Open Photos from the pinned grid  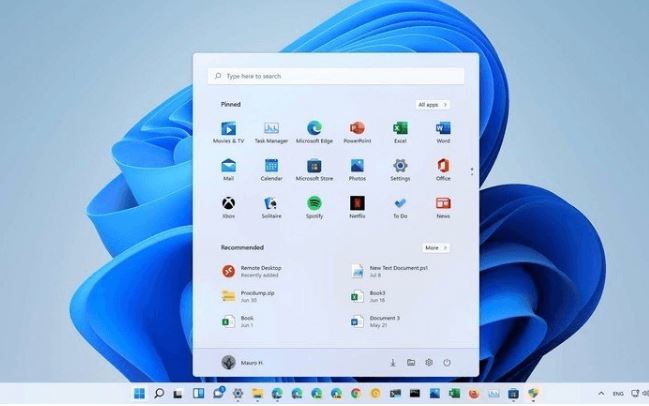(x=357, y=170)
